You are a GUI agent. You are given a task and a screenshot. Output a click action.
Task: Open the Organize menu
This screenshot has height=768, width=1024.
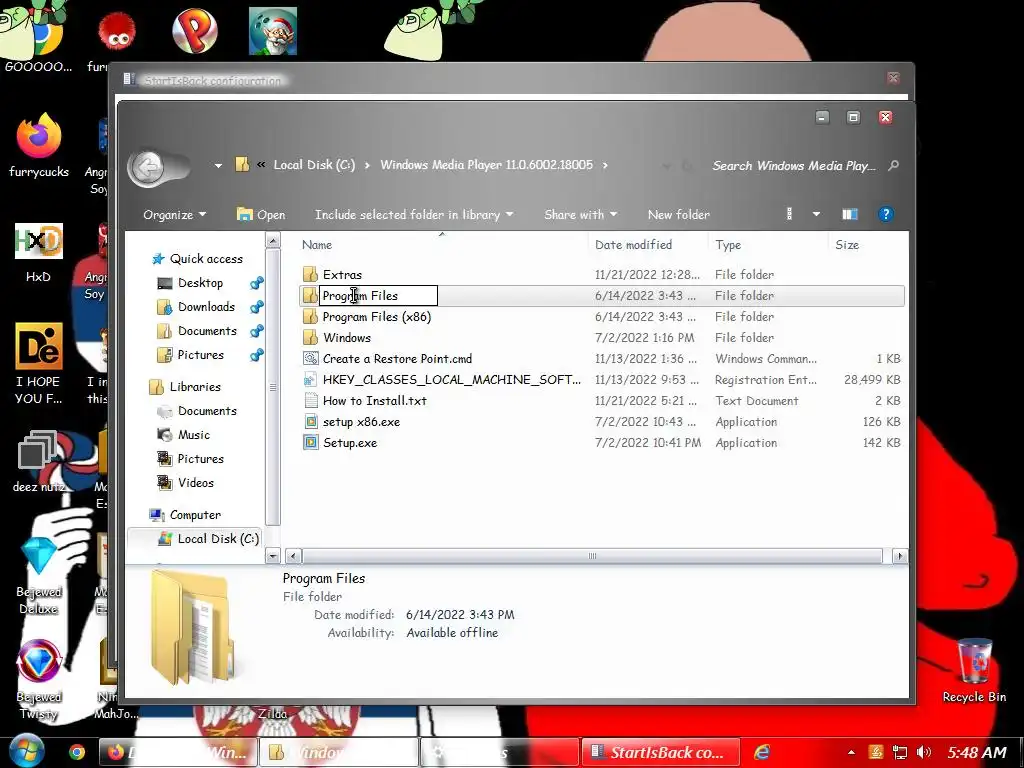174,215
